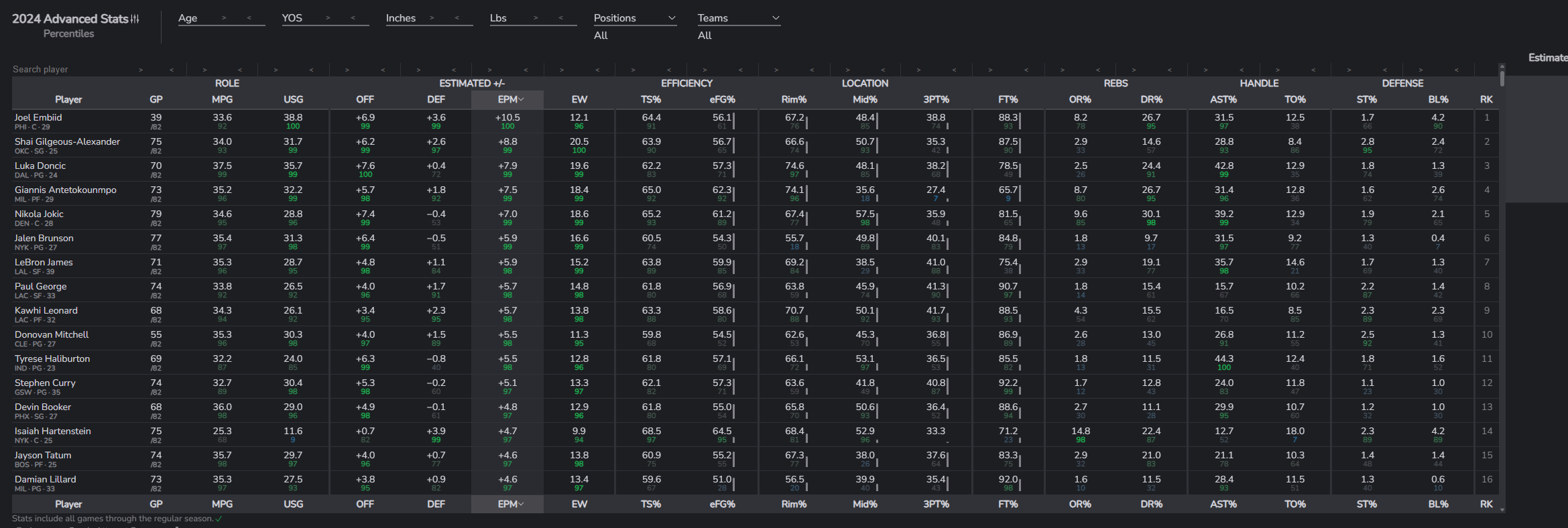Open the settings sliders icon beside 2024 Advanced Stats
The height and width of the screenshot is (528, 1568).
coord(135,19)
